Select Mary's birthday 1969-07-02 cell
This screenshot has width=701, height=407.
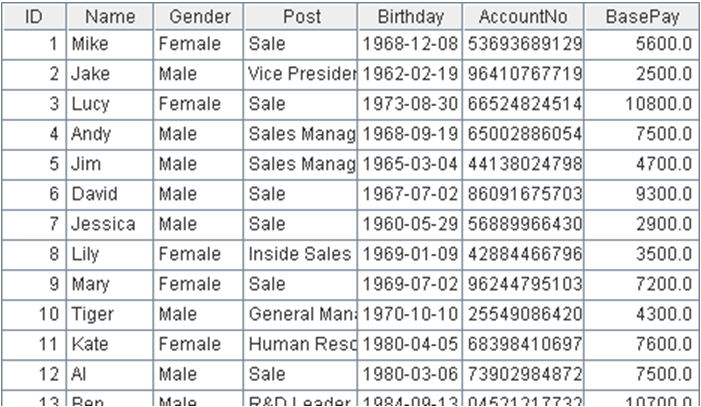coord(410,278)
